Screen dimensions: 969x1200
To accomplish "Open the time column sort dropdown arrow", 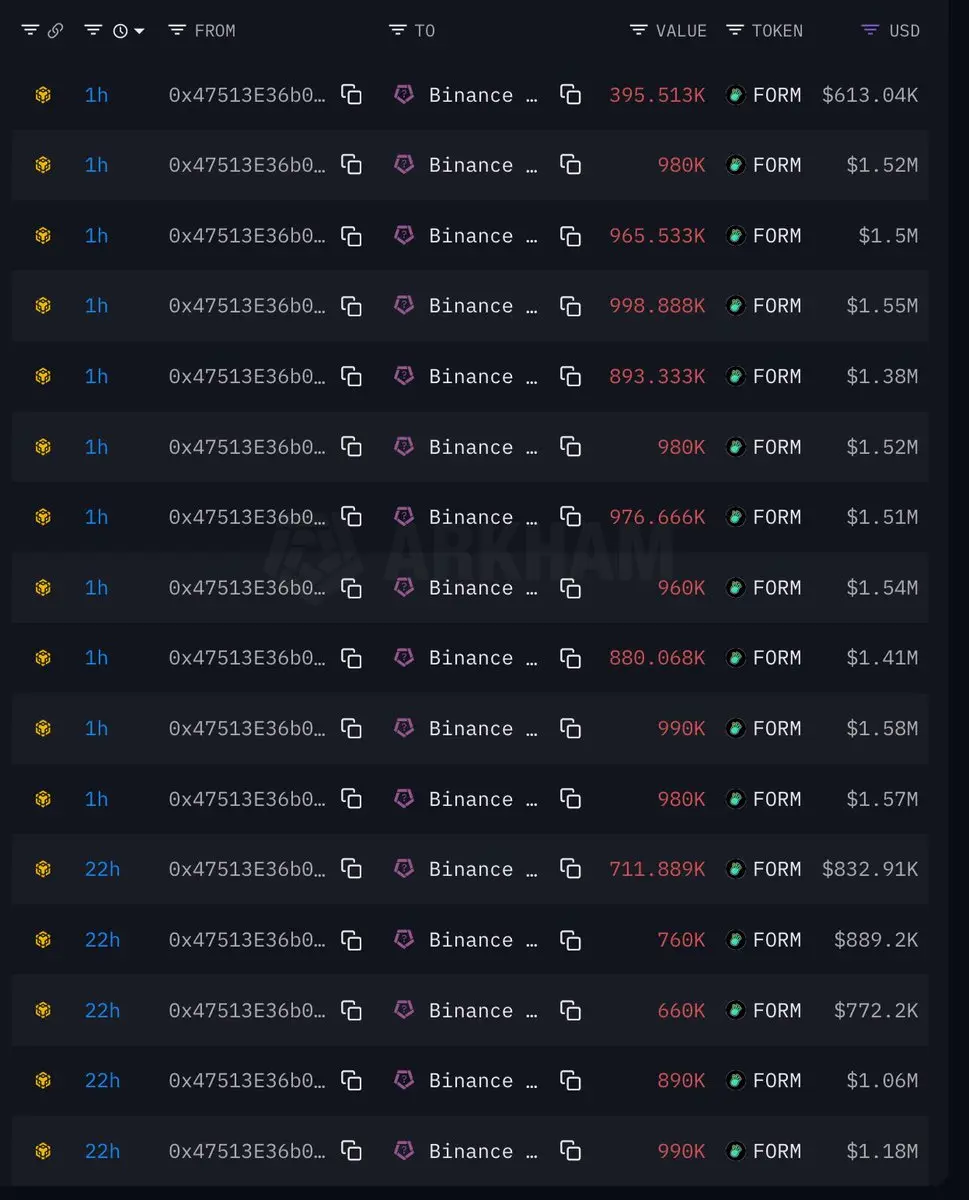I will (139, 31).
